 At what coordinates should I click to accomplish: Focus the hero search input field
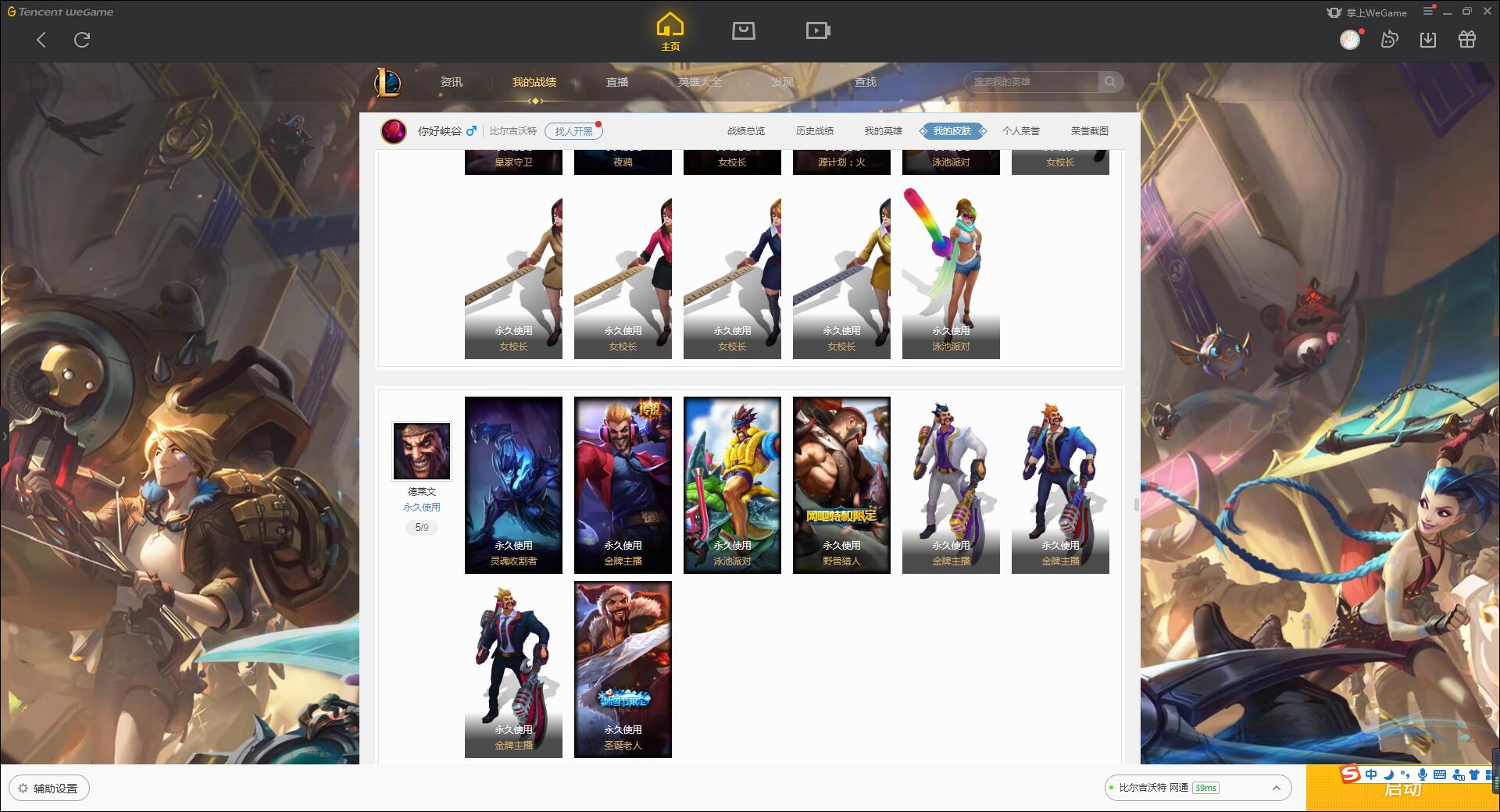(1031, 82)
